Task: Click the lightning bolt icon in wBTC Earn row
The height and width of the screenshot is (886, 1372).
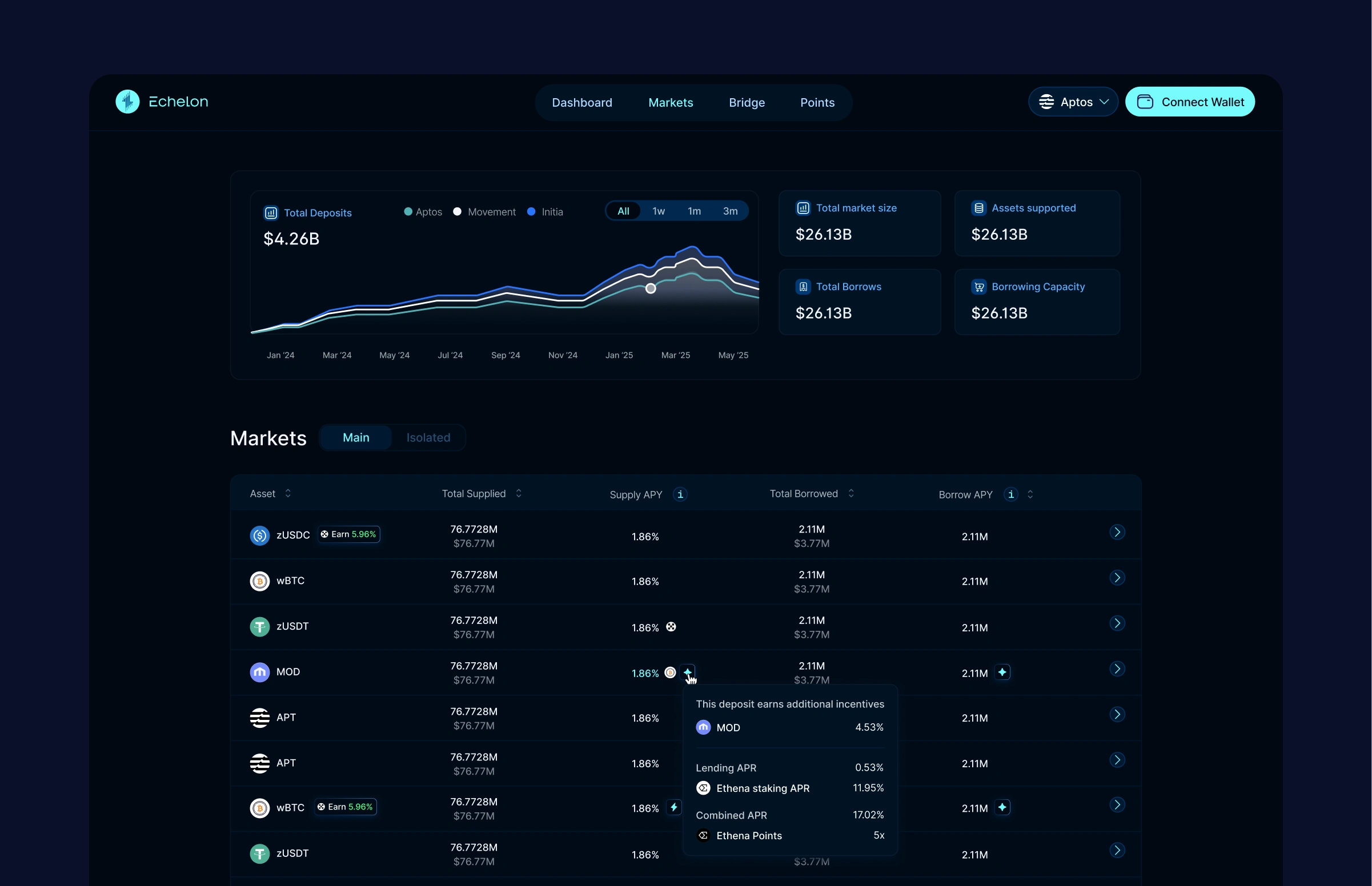Action: 673,807
